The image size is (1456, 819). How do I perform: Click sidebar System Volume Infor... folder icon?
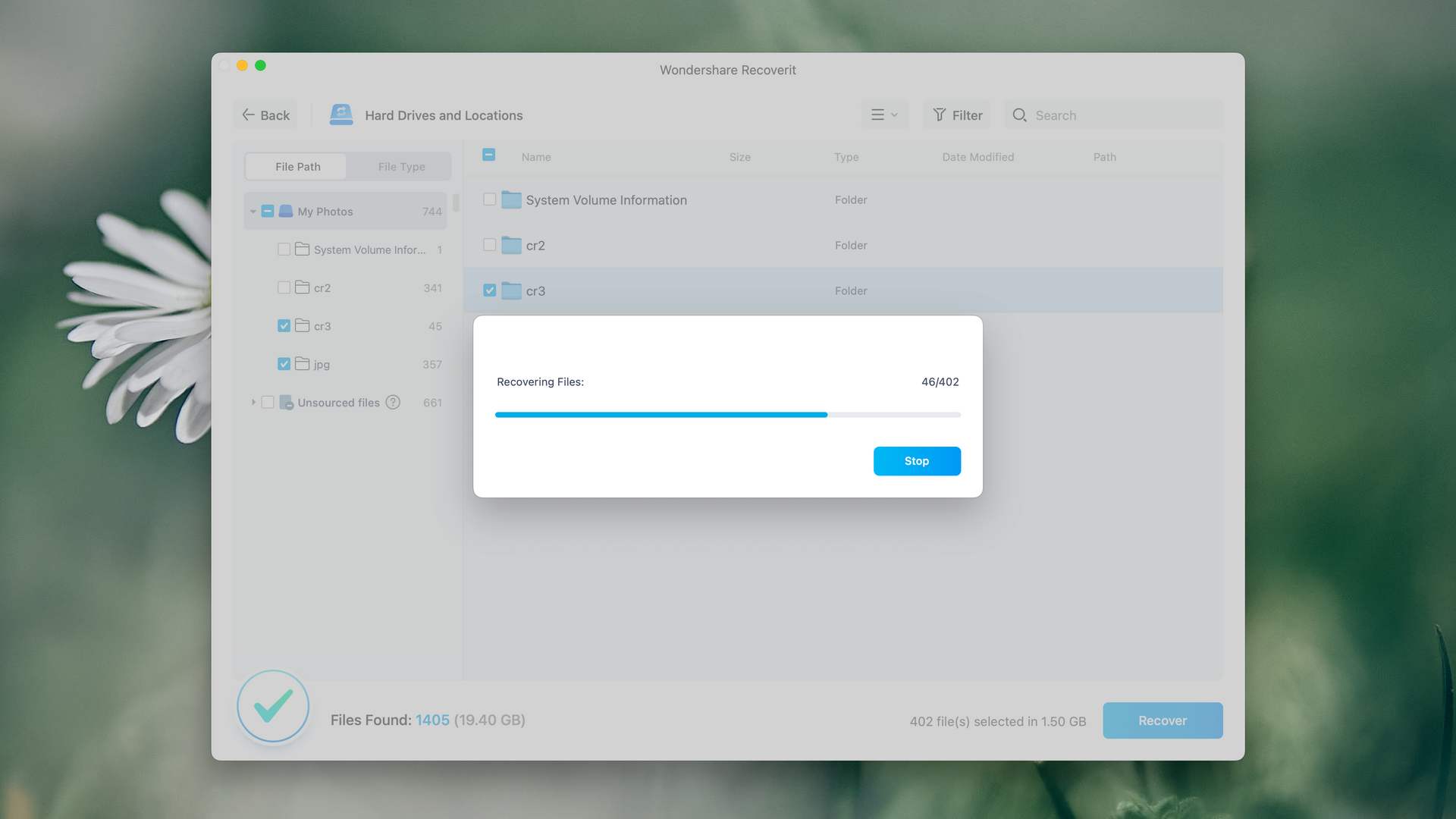(x=302, y=249)
